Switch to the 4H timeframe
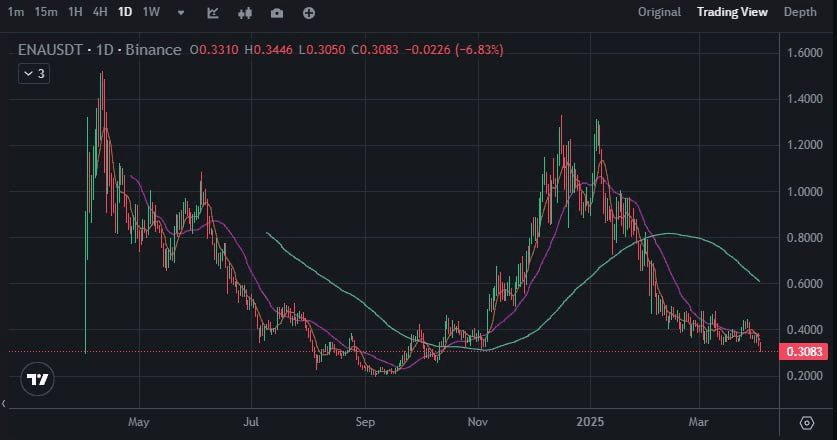837x440 pixels. click(100, 12)
